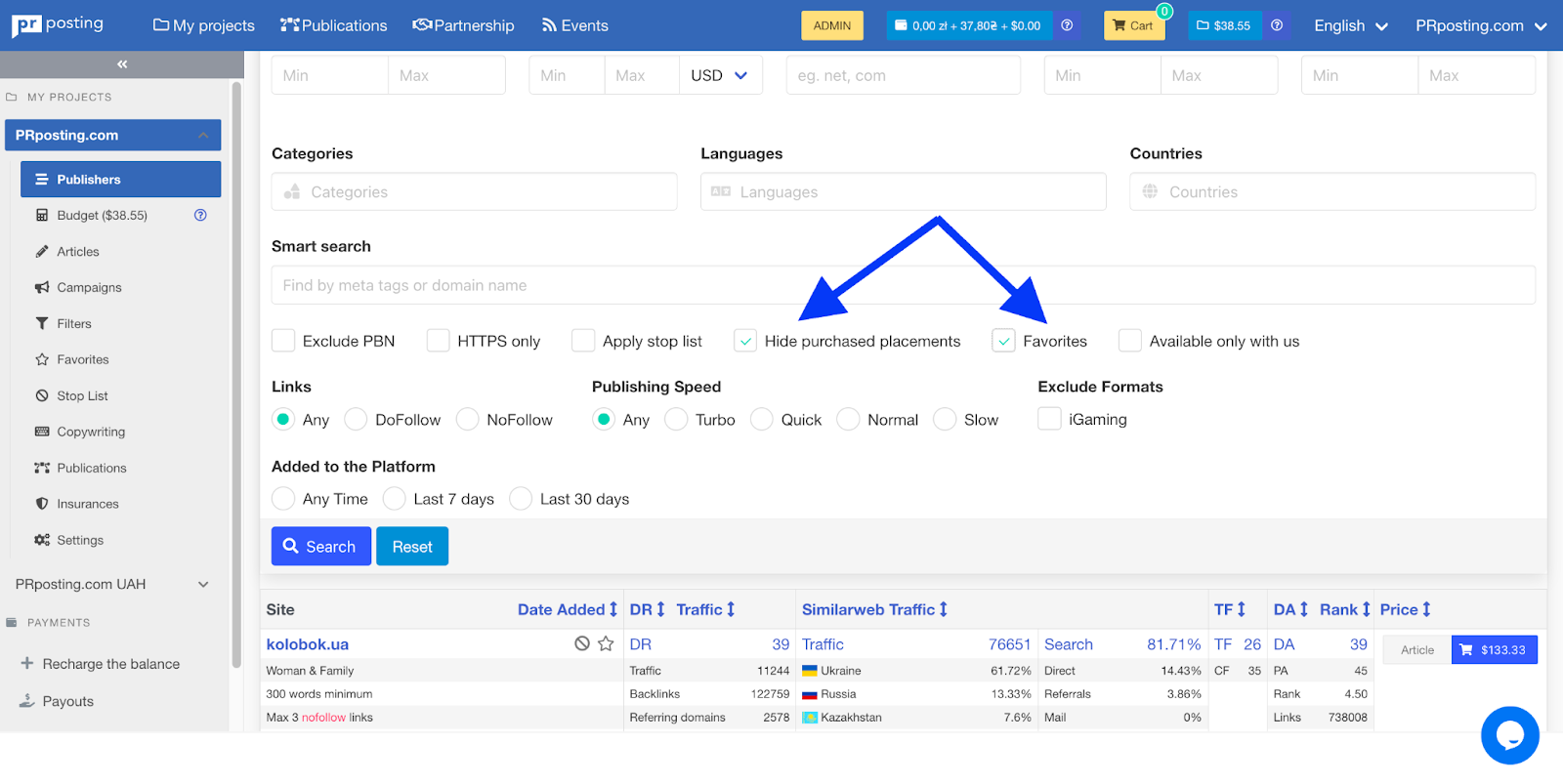Screen dimensions: 1563x784
Task: Sort by Similarweb Traffic
Action: coord(874,609)
